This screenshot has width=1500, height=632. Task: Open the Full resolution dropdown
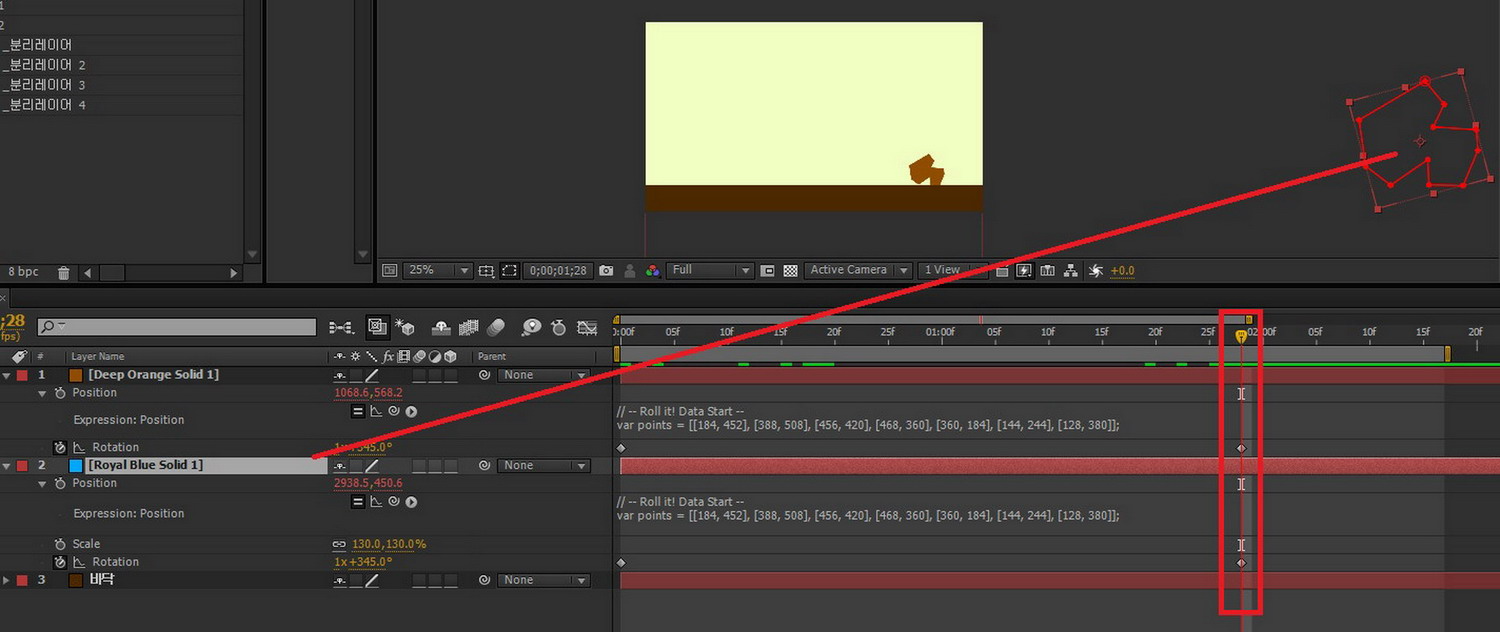[710, 270]
